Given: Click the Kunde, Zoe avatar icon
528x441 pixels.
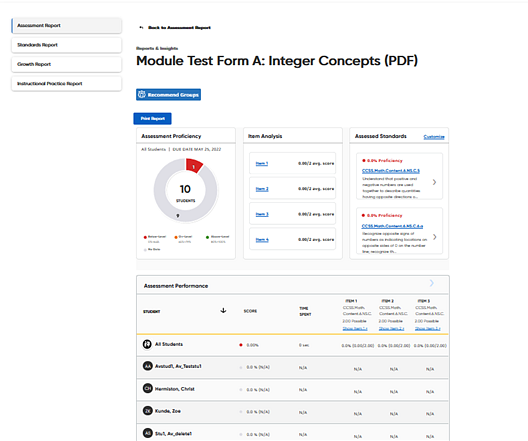Looking at the screenshot, I should click(x=147, y=411).
